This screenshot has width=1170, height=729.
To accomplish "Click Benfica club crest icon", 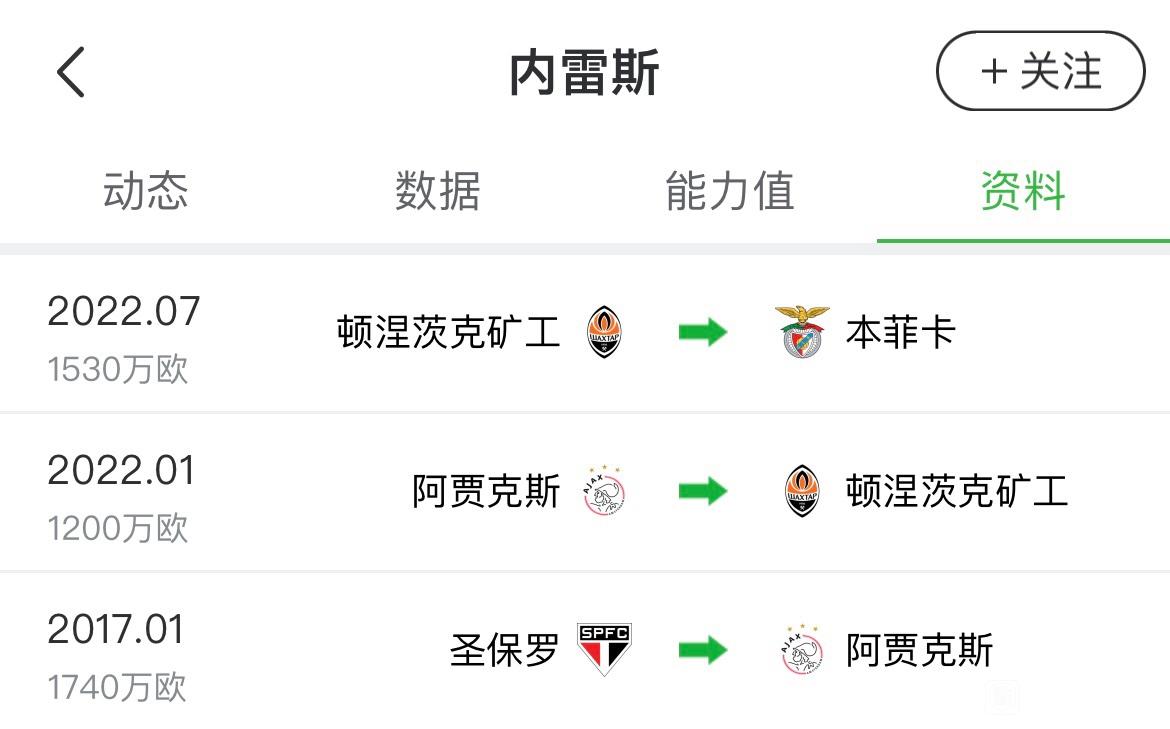I will click(x=802, y=332).
